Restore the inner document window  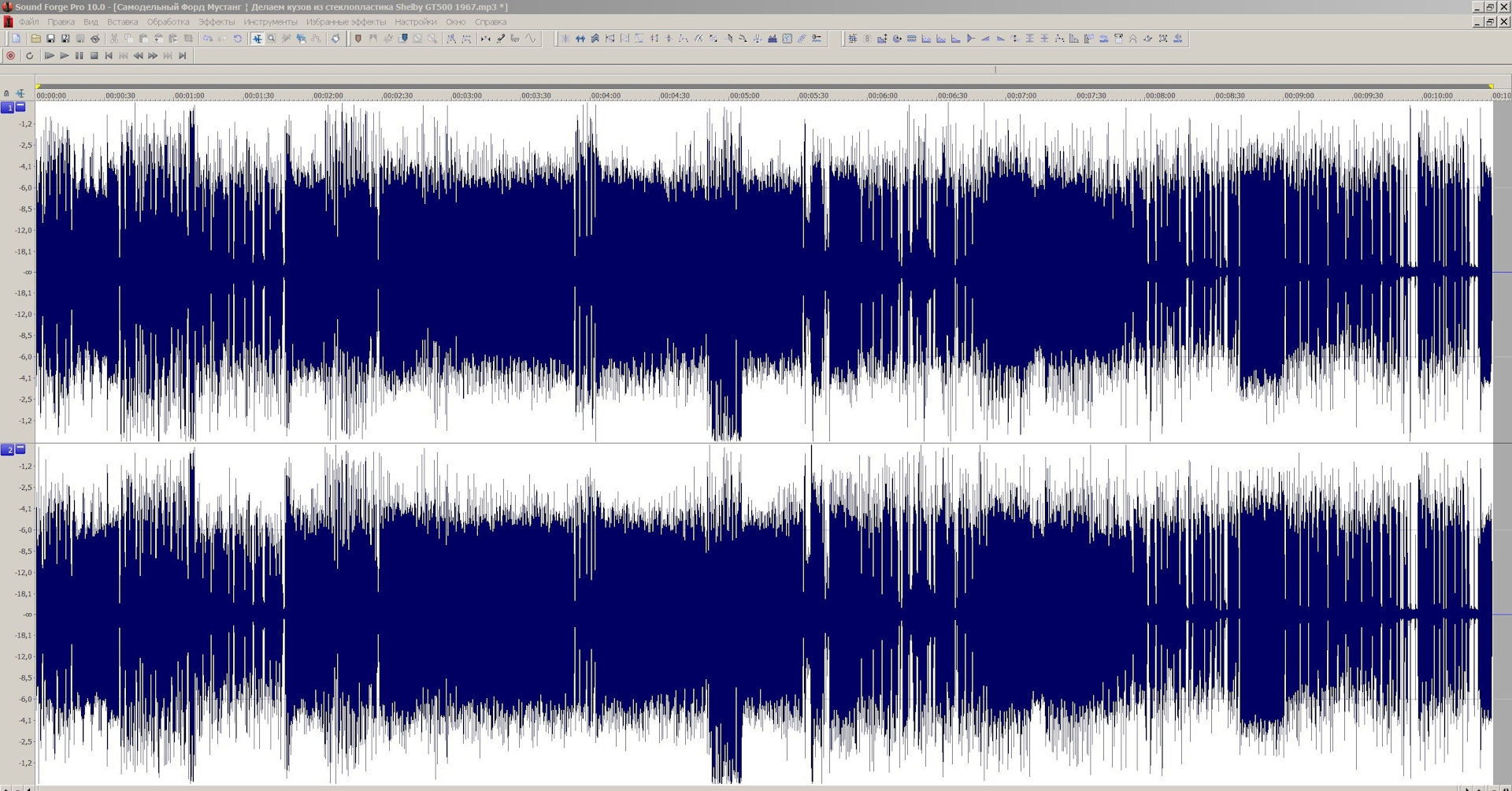1490,22
